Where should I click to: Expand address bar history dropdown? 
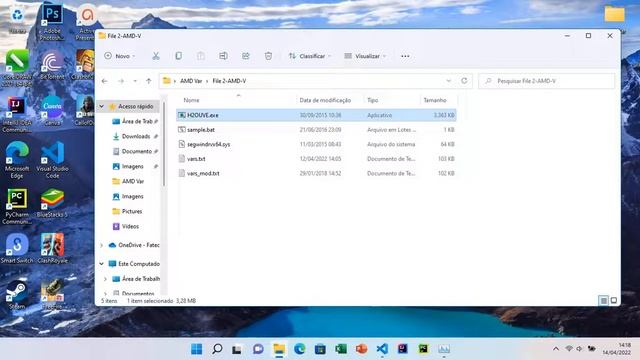[x=449, y=81]
